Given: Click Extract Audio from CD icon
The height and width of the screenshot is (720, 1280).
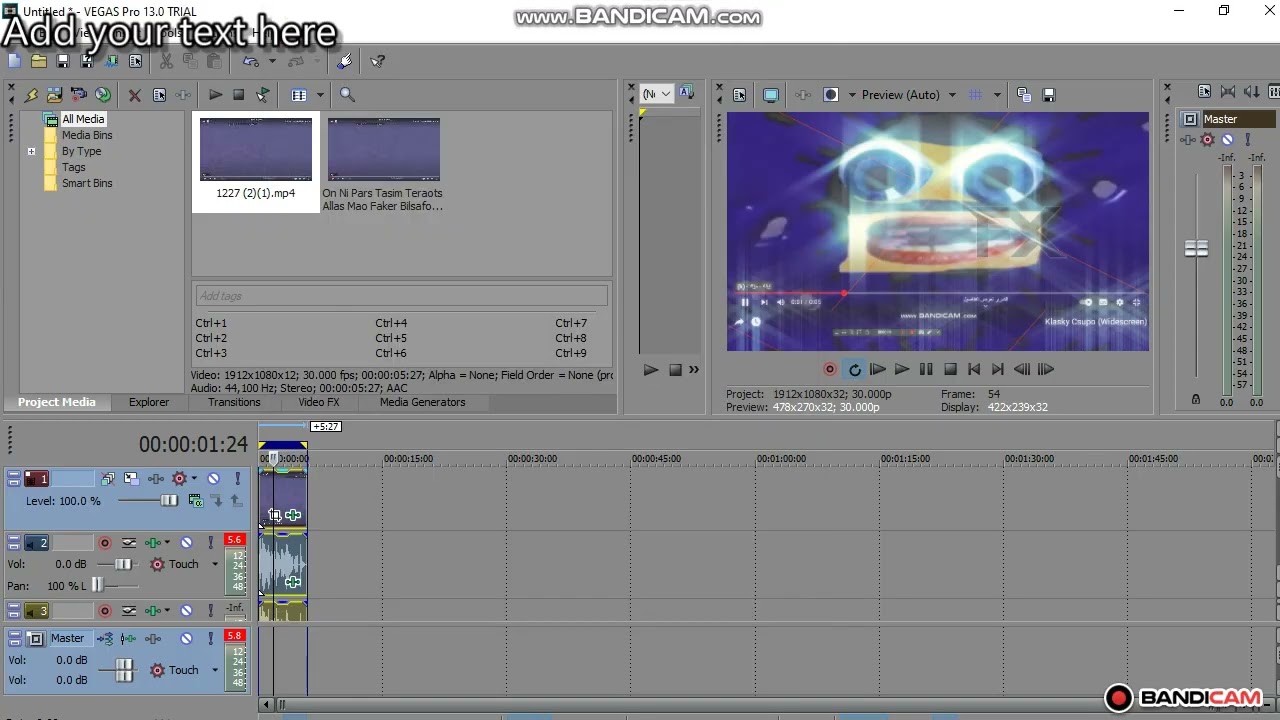Looking at the screenshot, I should click(x=103, y=95).
